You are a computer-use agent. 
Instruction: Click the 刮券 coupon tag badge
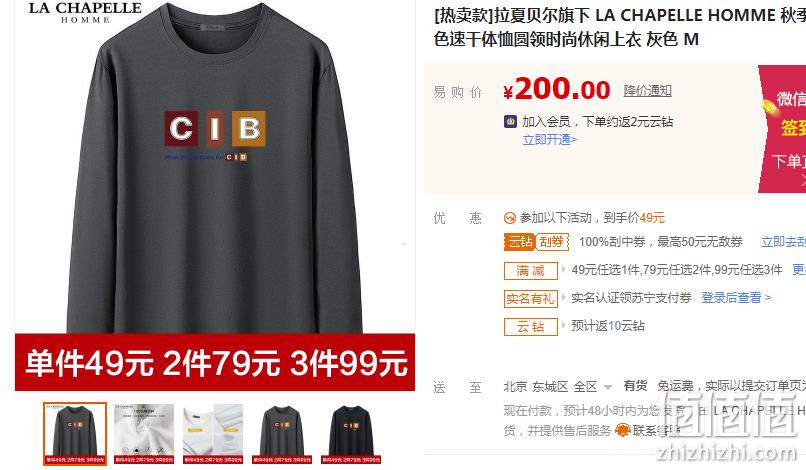coord(552,242)
